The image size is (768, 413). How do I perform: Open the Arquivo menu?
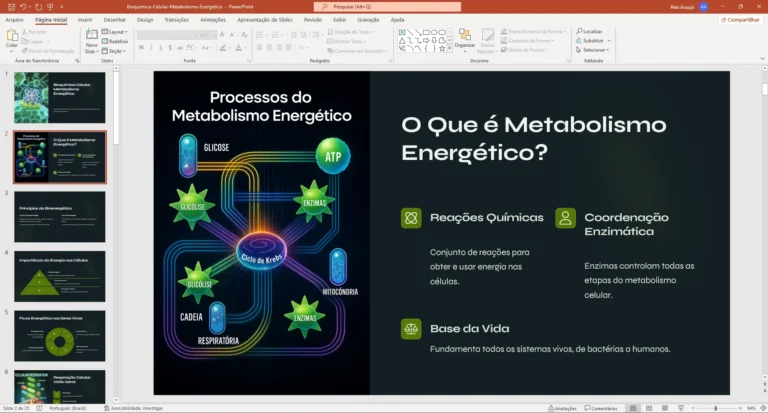[x=14, y=20]
